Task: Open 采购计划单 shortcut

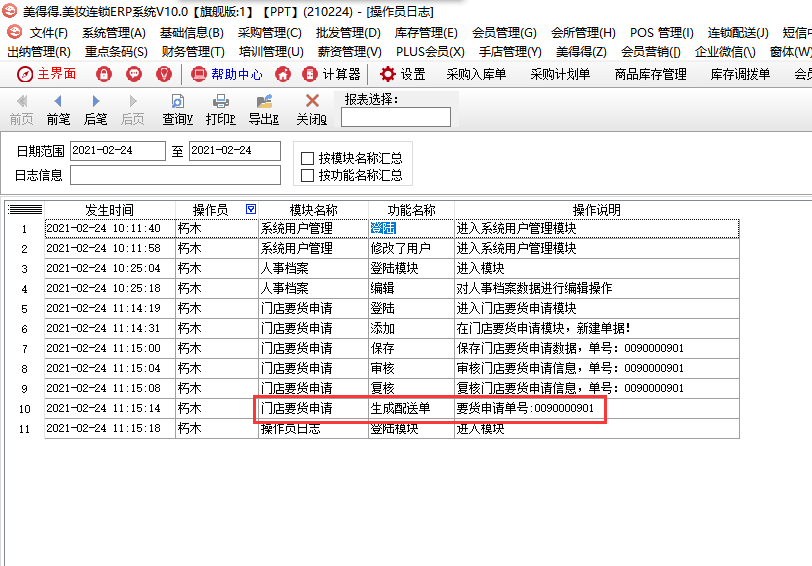Action: coord(560,75)
